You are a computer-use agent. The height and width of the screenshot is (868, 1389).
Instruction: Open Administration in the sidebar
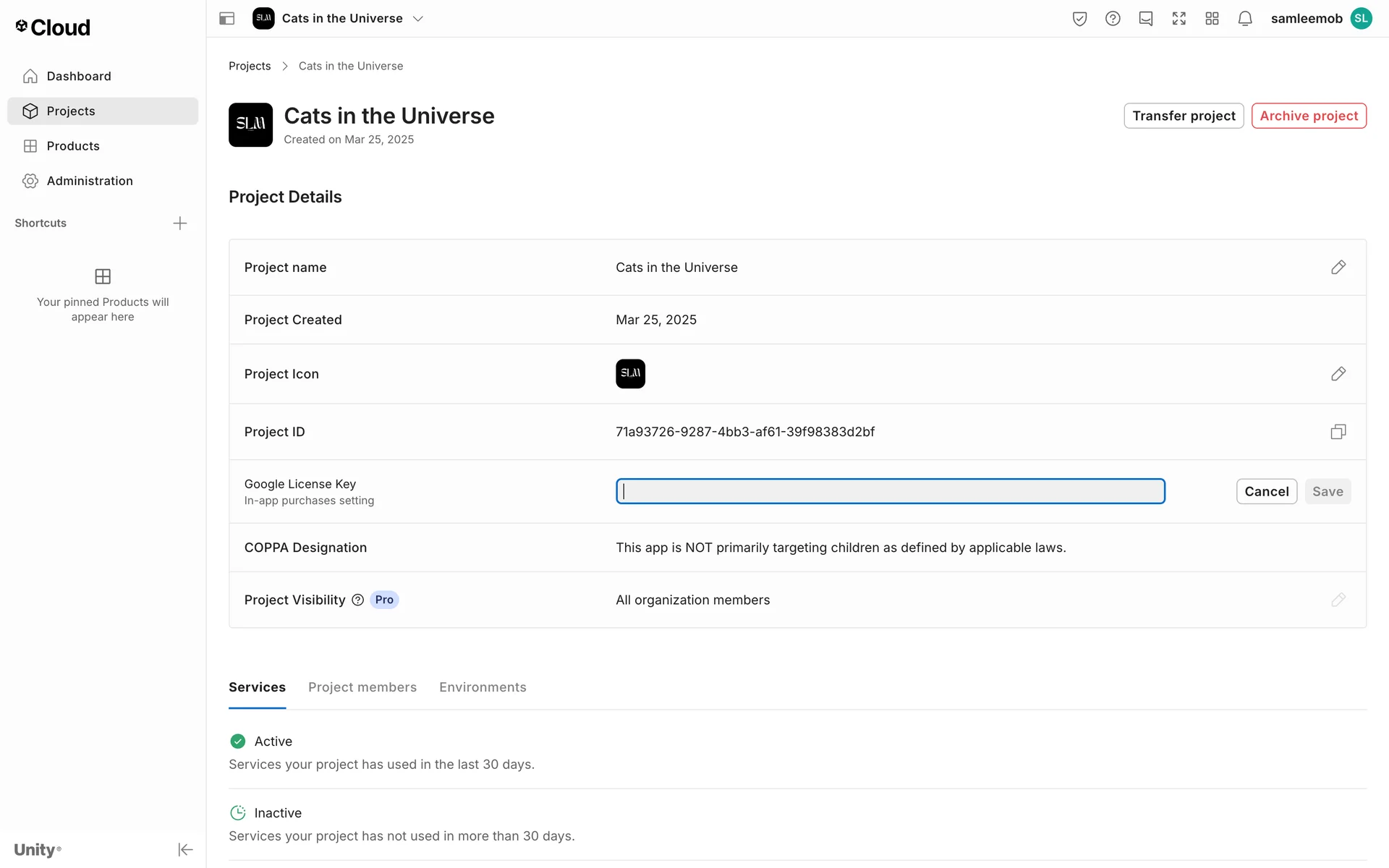[x=90, y=181]
